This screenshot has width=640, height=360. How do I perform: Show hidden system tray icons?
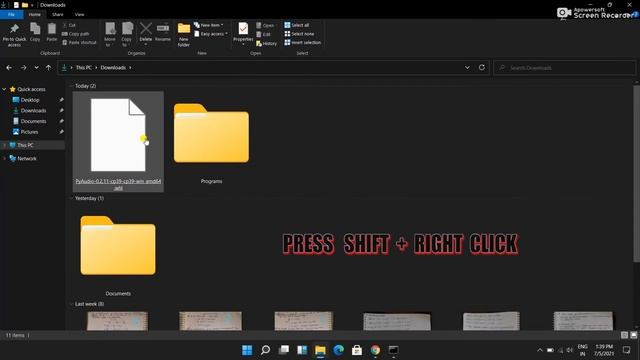(540, 350)
